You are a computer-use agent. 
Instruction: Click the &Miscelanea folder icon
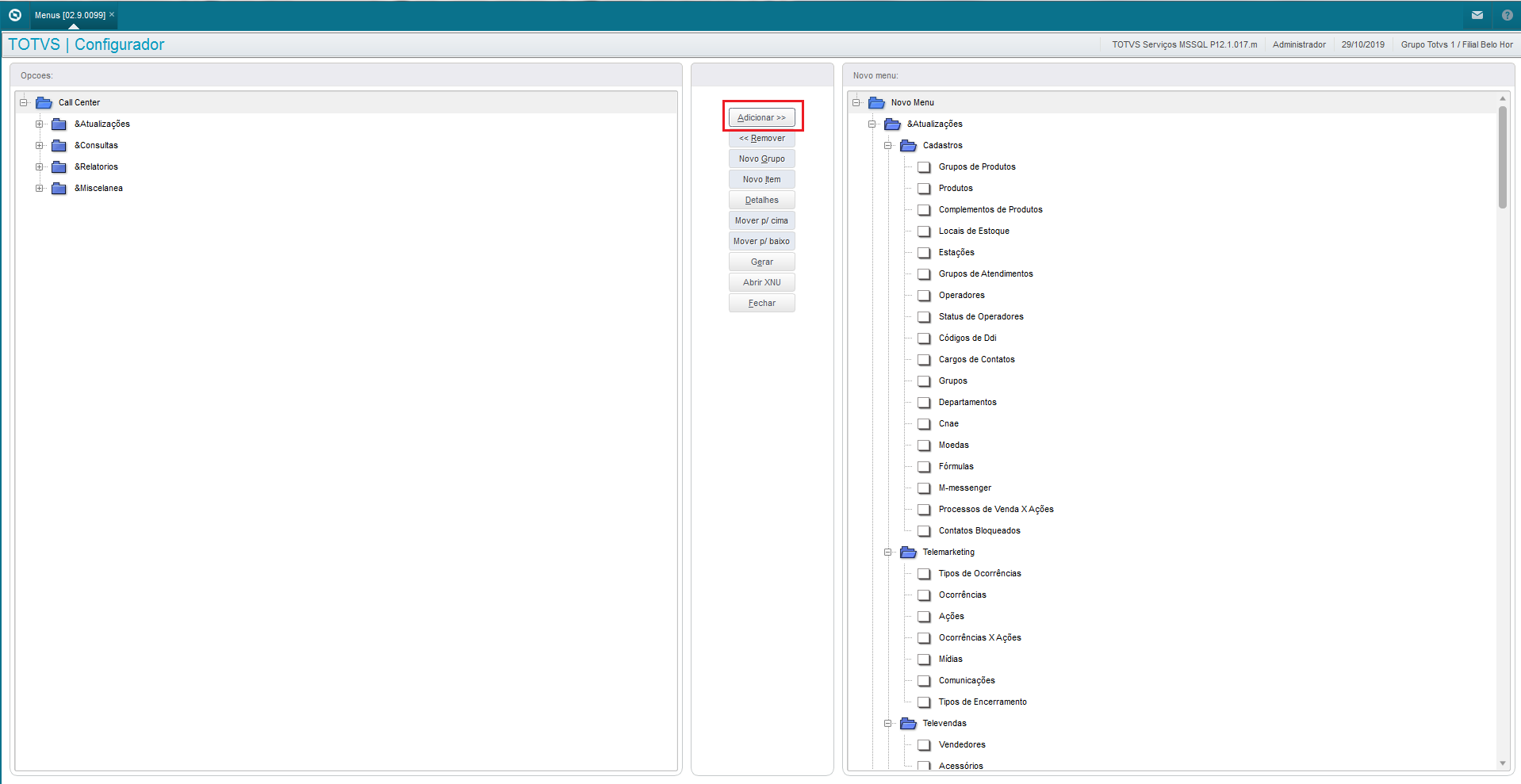(59, 188)
